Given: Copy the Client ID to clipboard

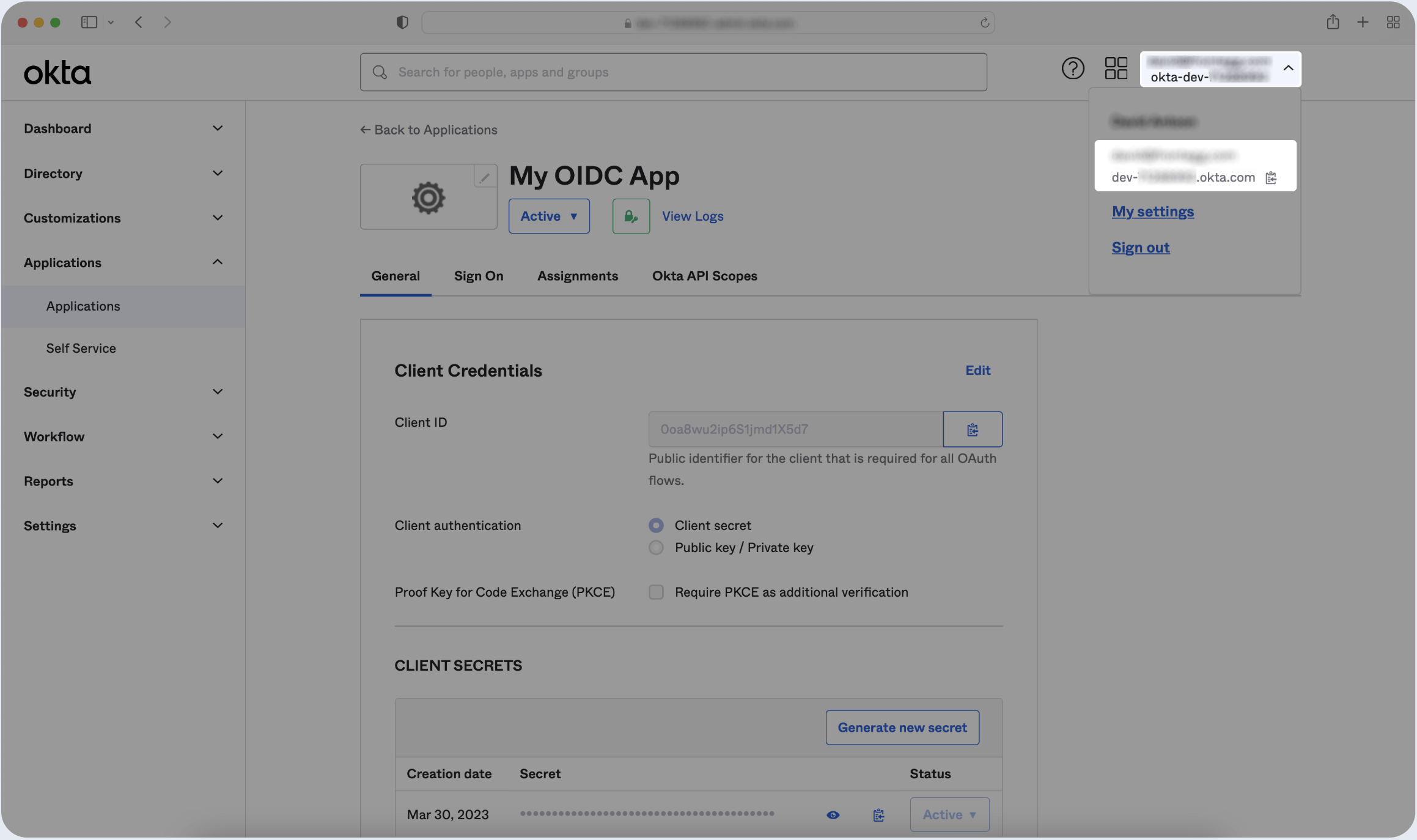Looking at the screenshot, I should (x=972, y=429).
